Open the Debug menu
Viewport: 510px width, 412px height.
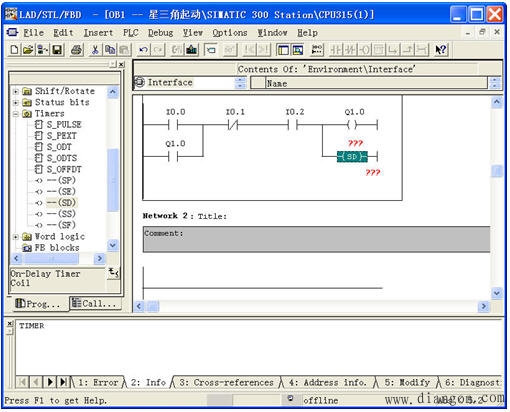coord(160,33)
